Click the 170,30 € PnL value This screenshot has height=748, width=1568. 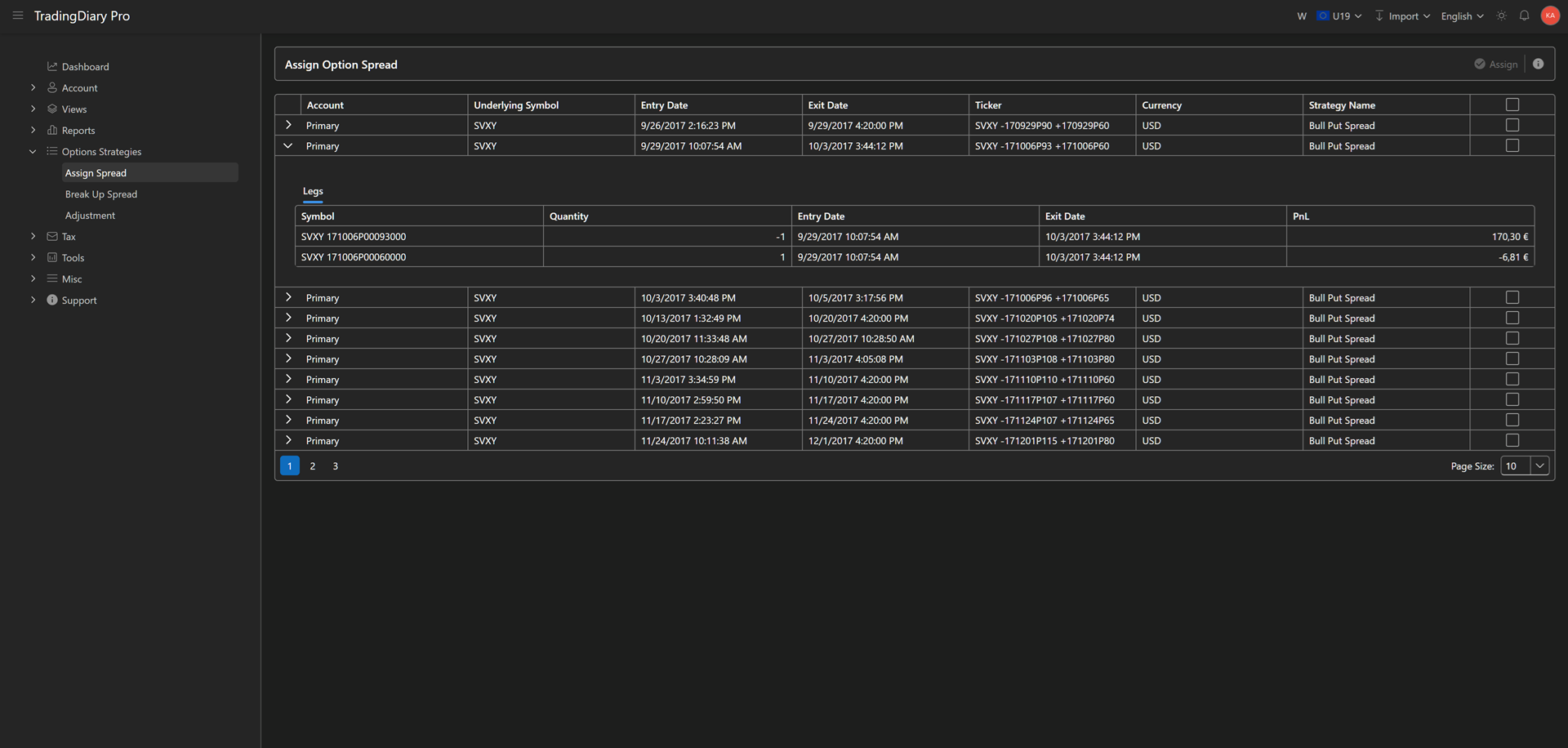tap(1510, 236)
